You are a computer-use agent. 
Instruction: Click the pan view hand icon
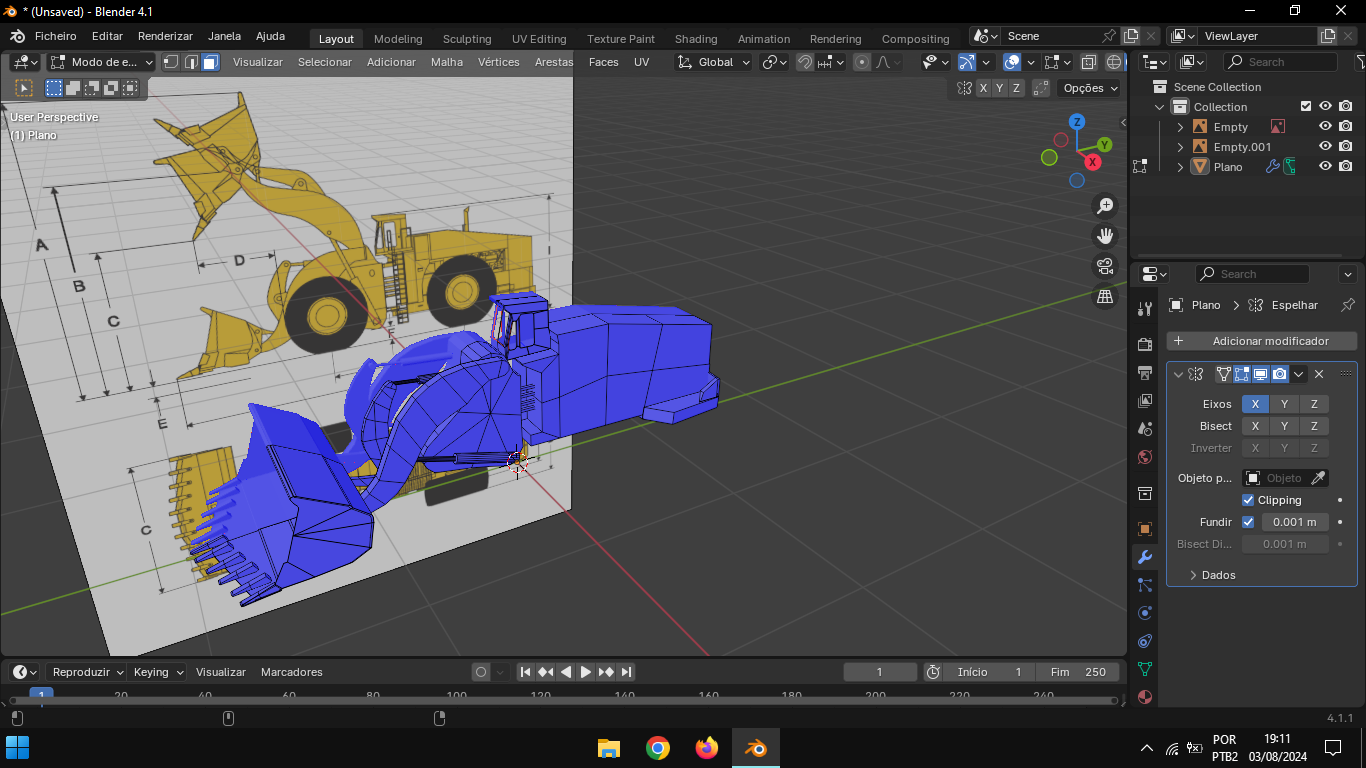point(1105,236)
